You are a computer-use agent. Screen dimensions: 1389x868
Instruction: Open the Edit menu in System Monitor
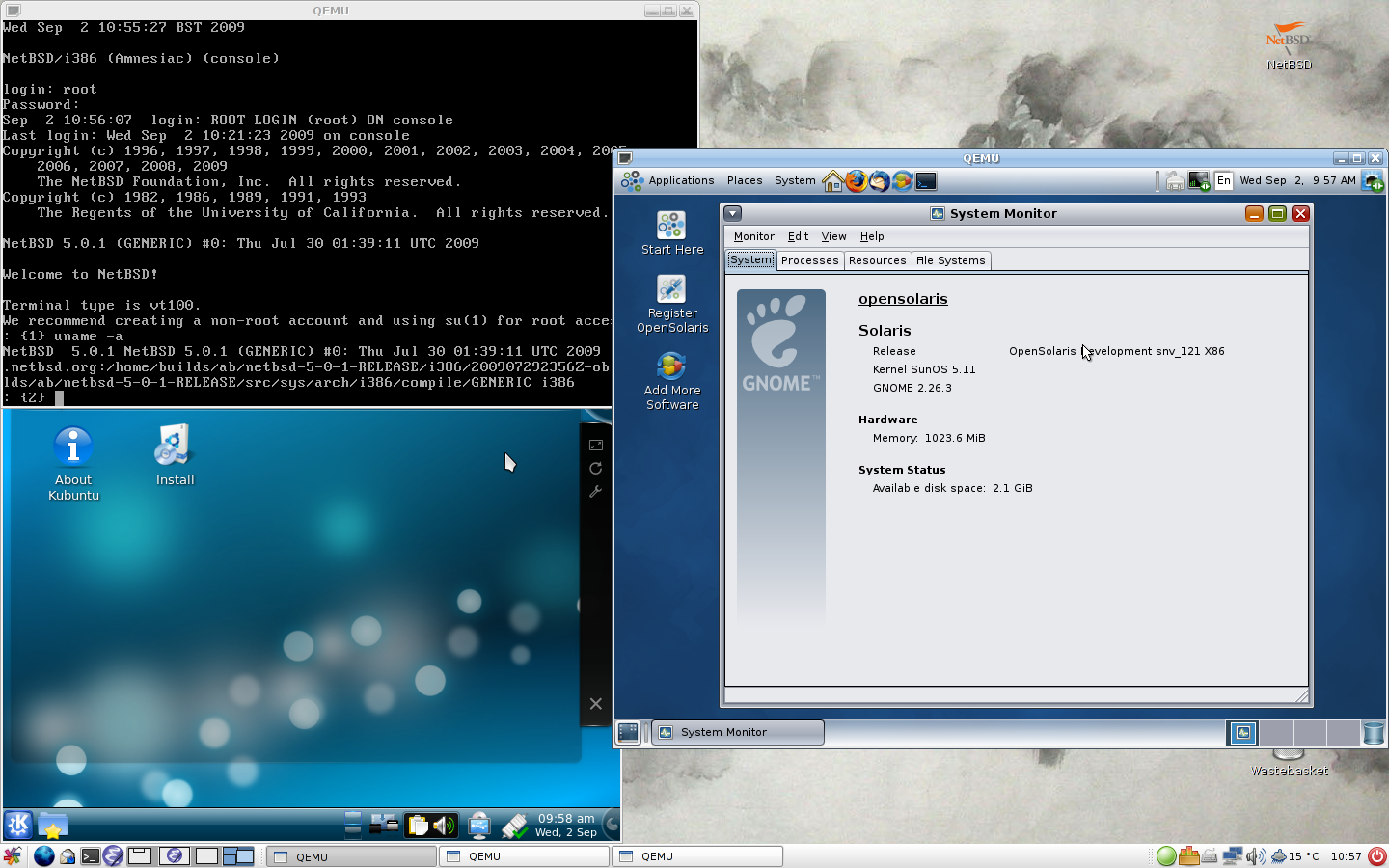coord(798,236)
